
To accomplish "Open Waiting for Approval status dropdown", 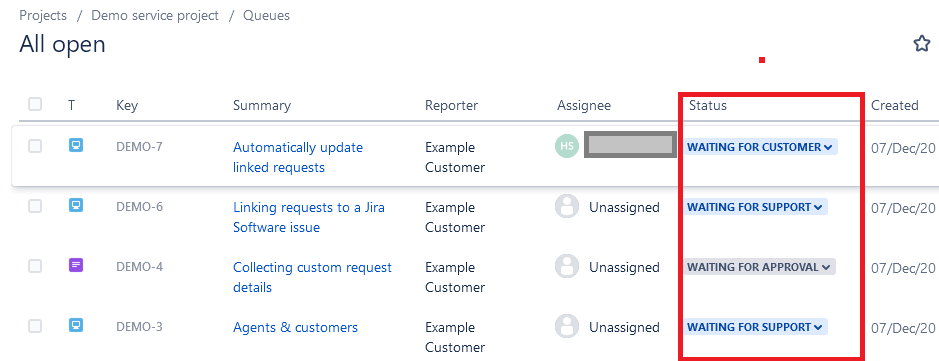I will pos(759,267).
